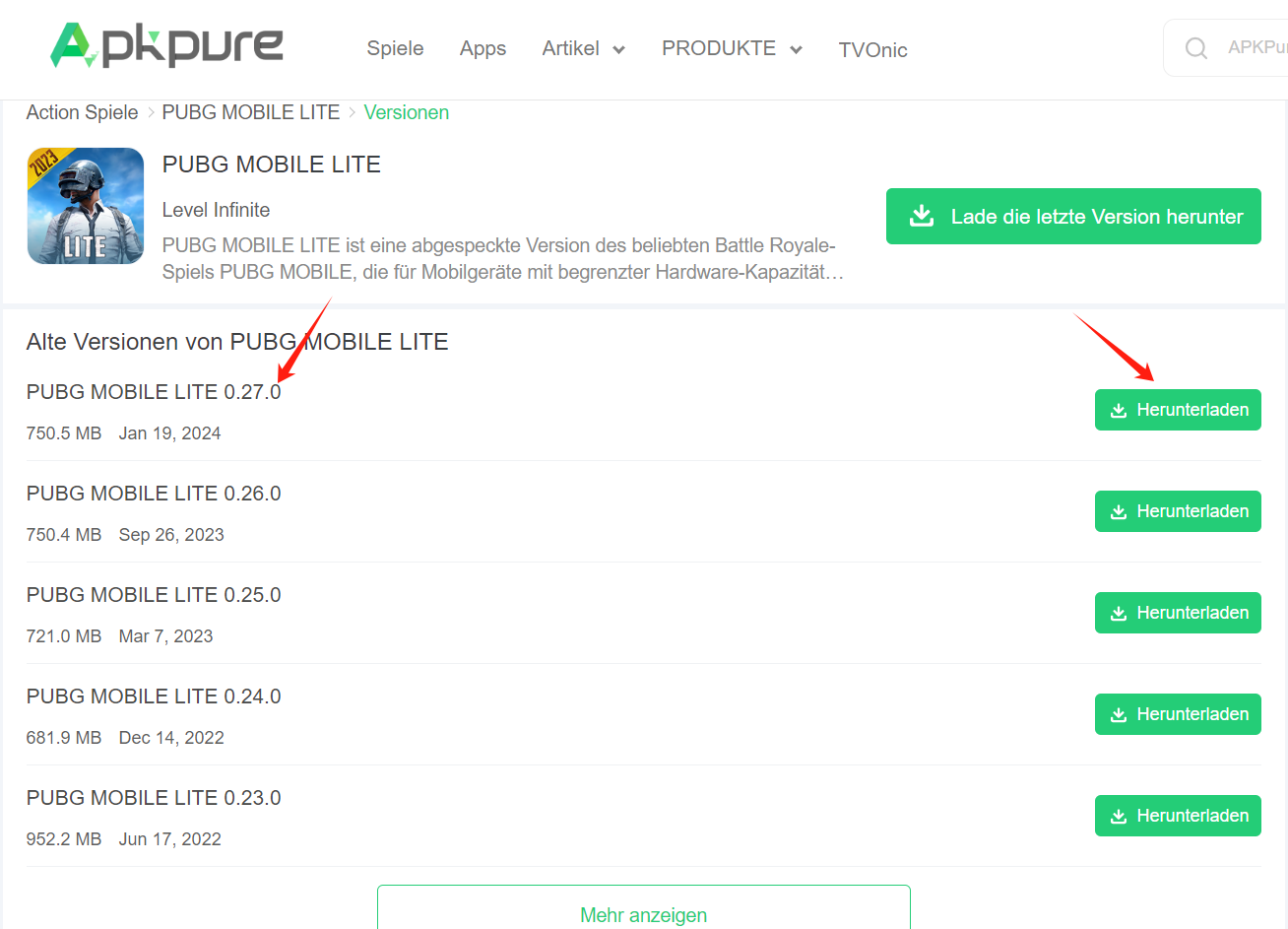Open the PRODUKTE menu

[x=719, y=48]
